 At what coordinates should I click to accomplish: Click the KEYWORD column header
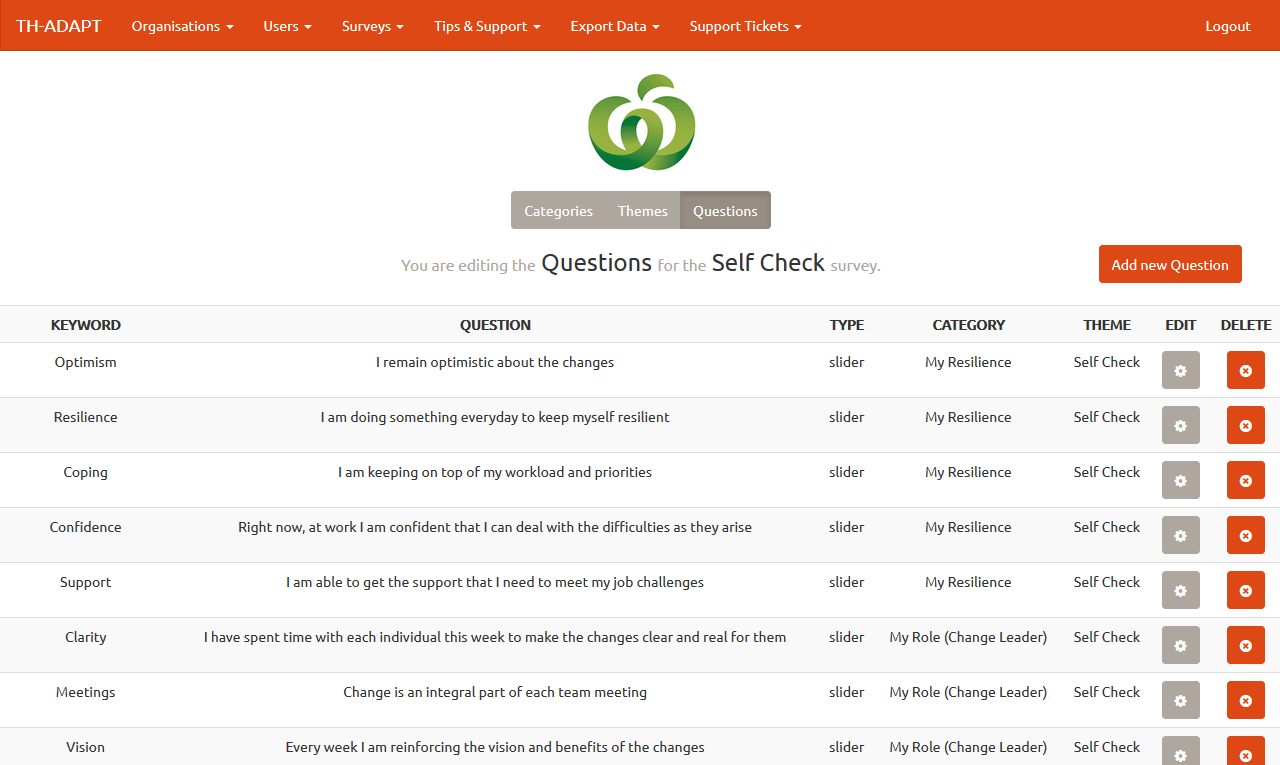click(x=86, y=325)
